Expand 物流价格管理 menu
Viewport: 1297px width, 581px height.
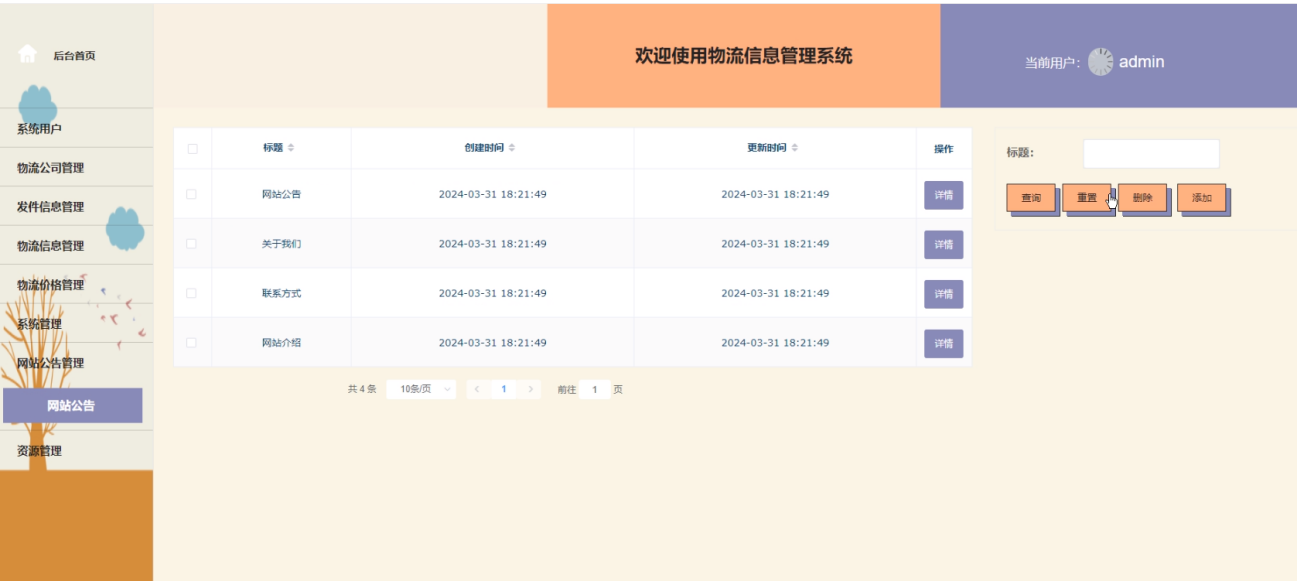pos(76,285)
